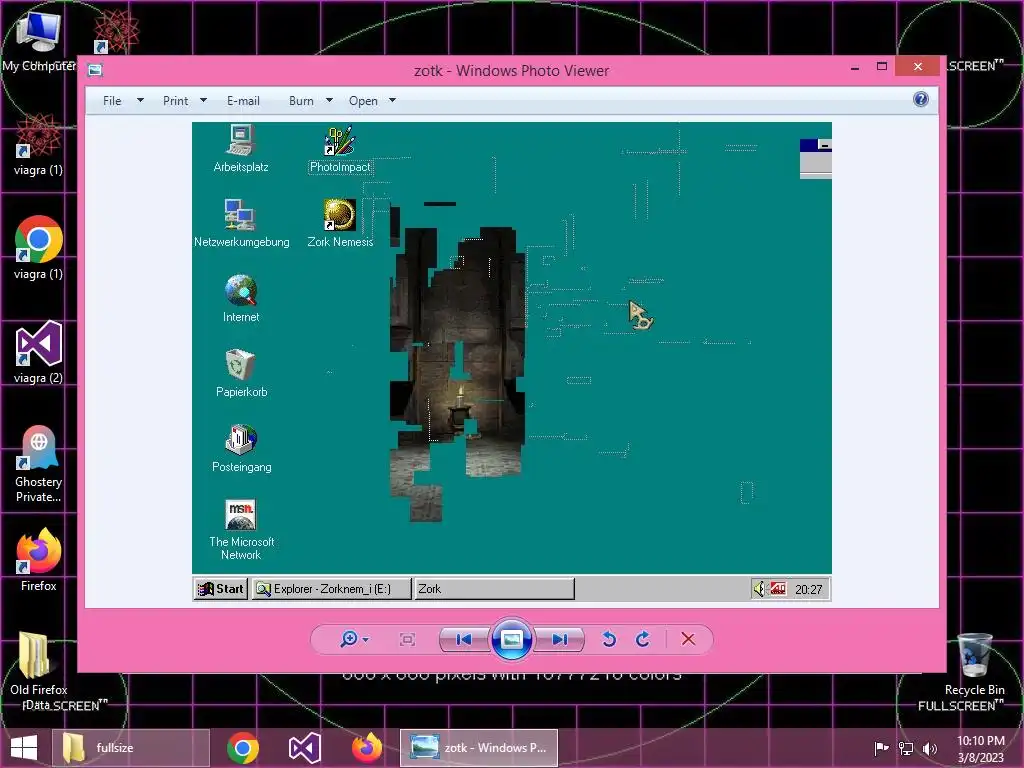
Task: Open the File menu
Action: (112, 101)
